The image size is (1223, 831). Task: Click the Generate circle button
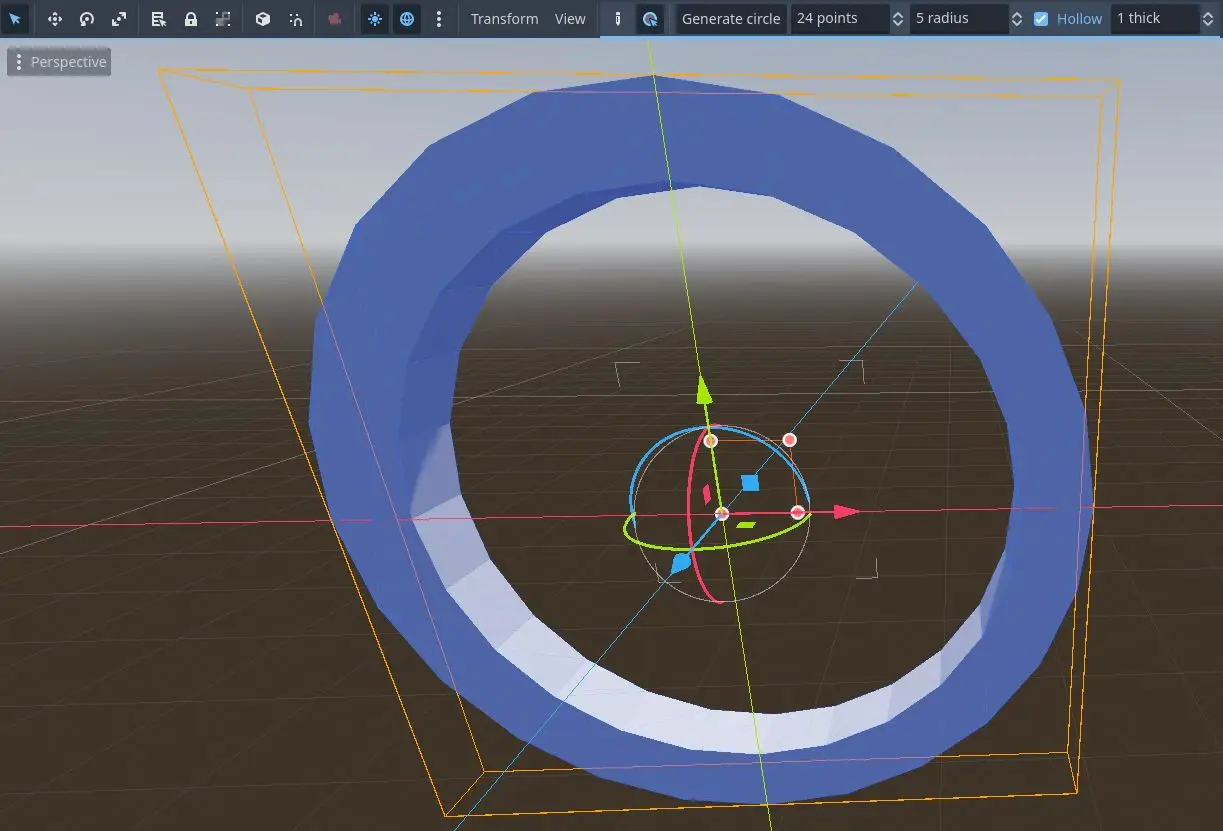731,19
